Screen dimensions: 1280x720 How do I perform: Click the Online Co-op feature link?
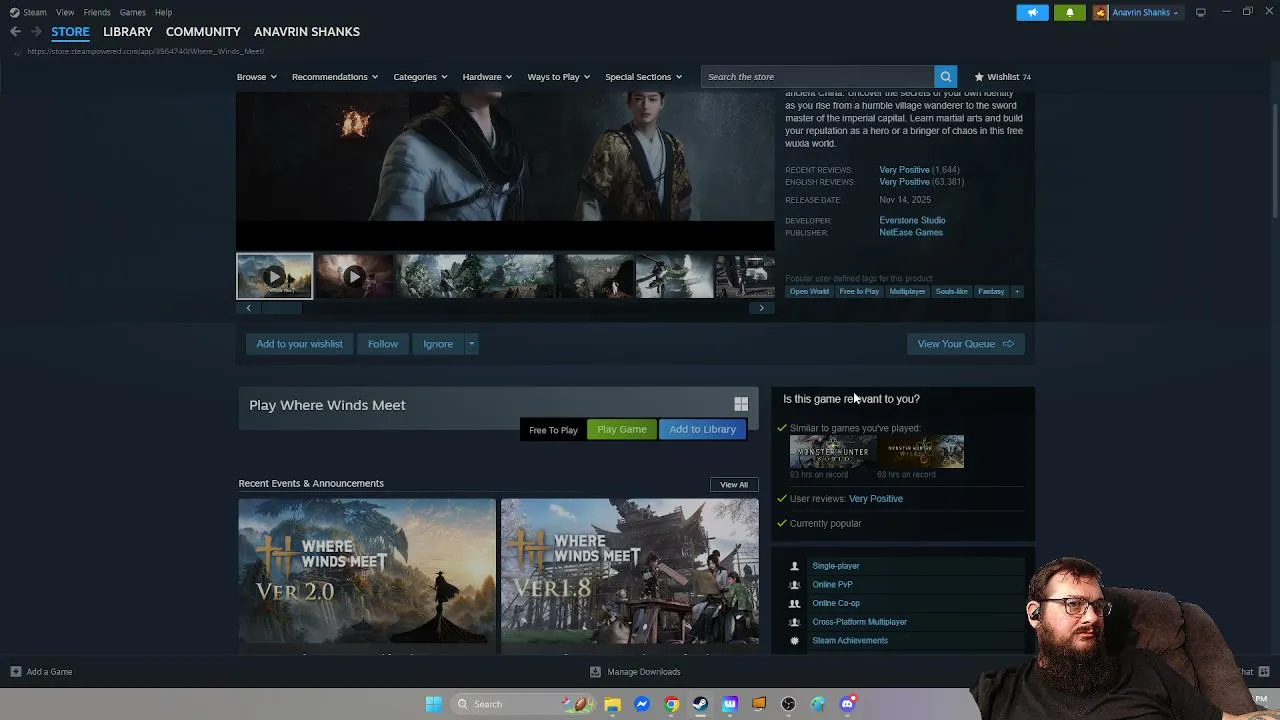[836, 604]
